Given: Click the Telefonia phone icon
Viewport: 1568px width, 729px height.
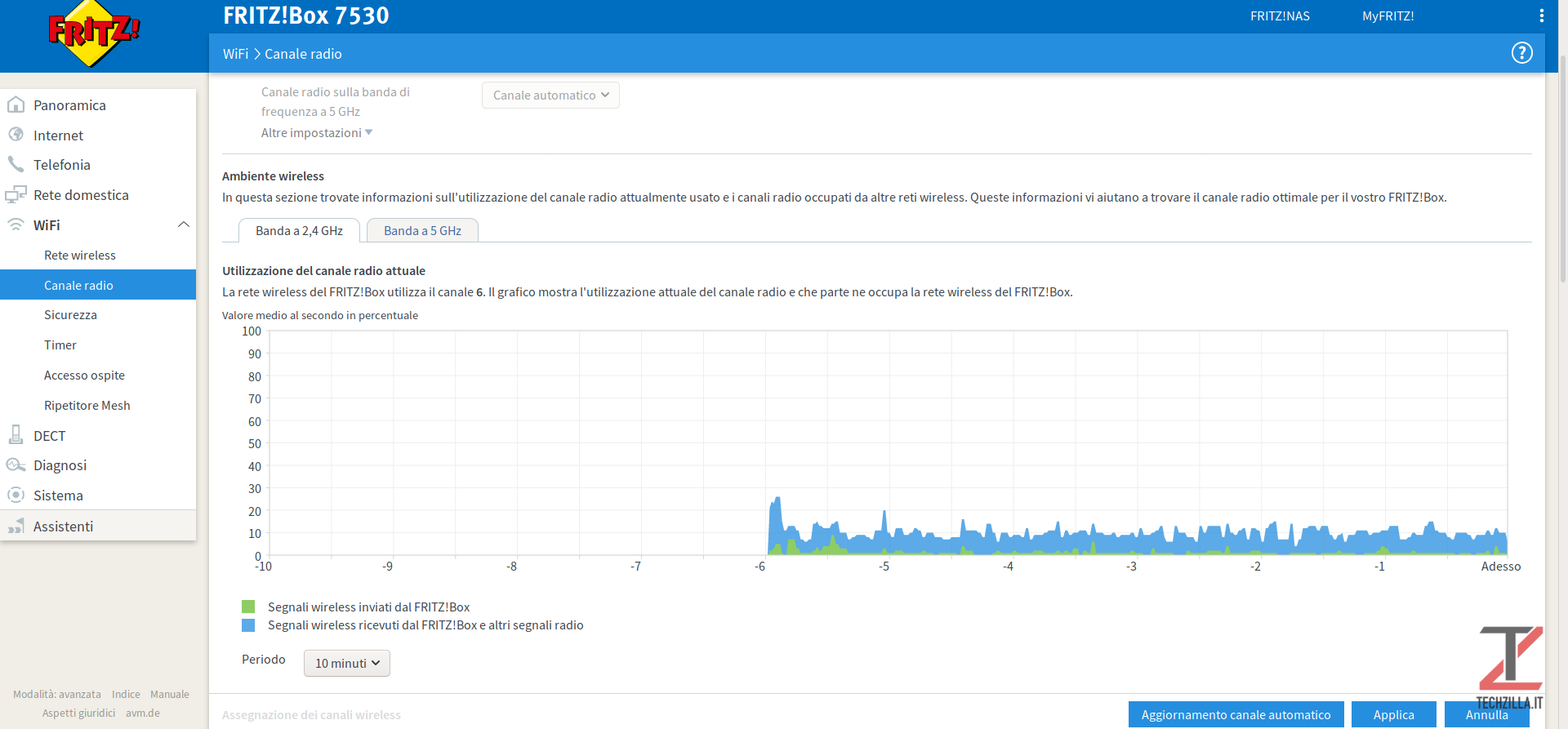Looking at the screenshot, I should point(16,164).
